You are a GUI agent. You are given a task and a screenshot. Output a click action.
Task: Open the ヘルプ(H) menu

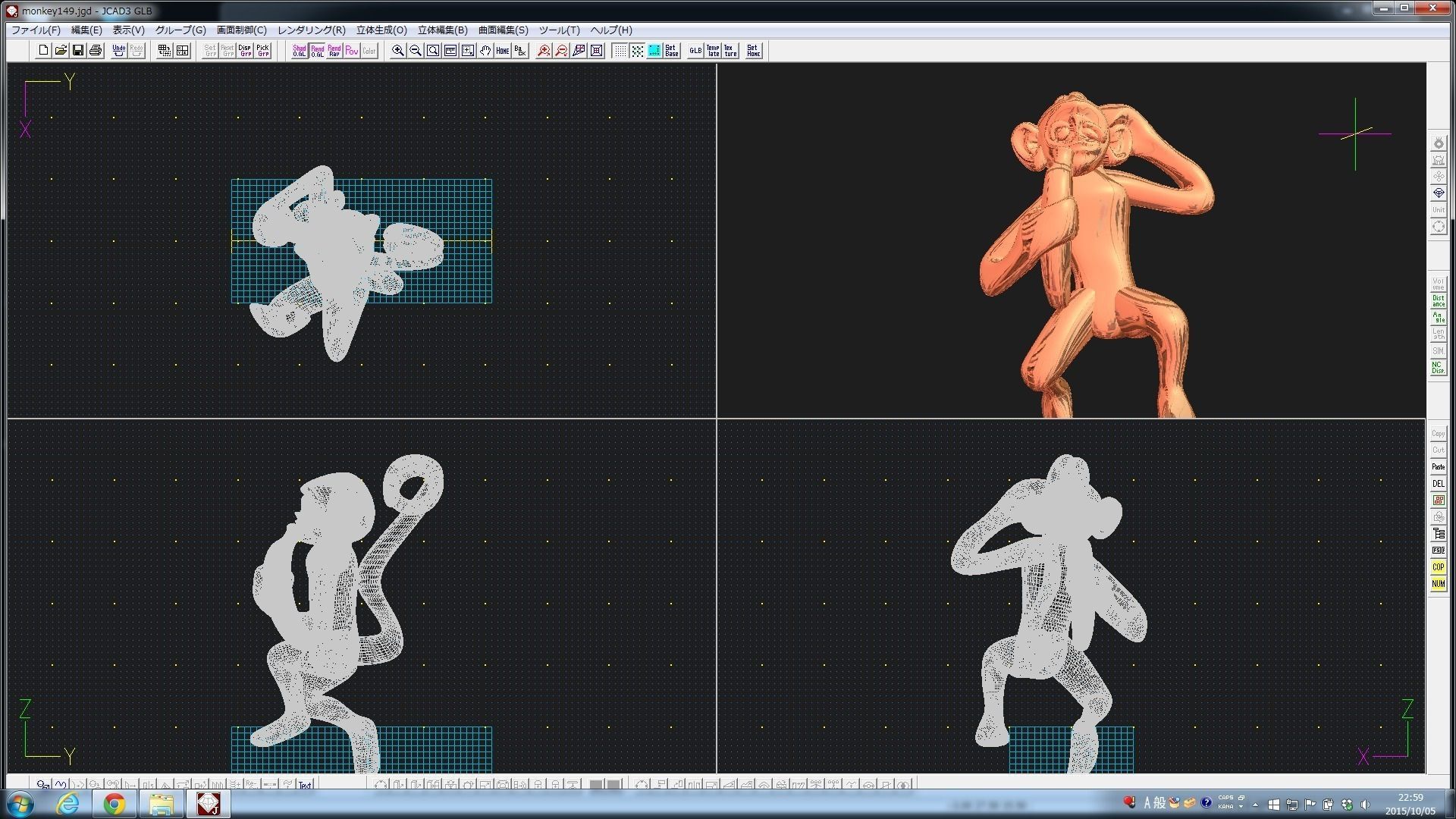tap(611, 30)
